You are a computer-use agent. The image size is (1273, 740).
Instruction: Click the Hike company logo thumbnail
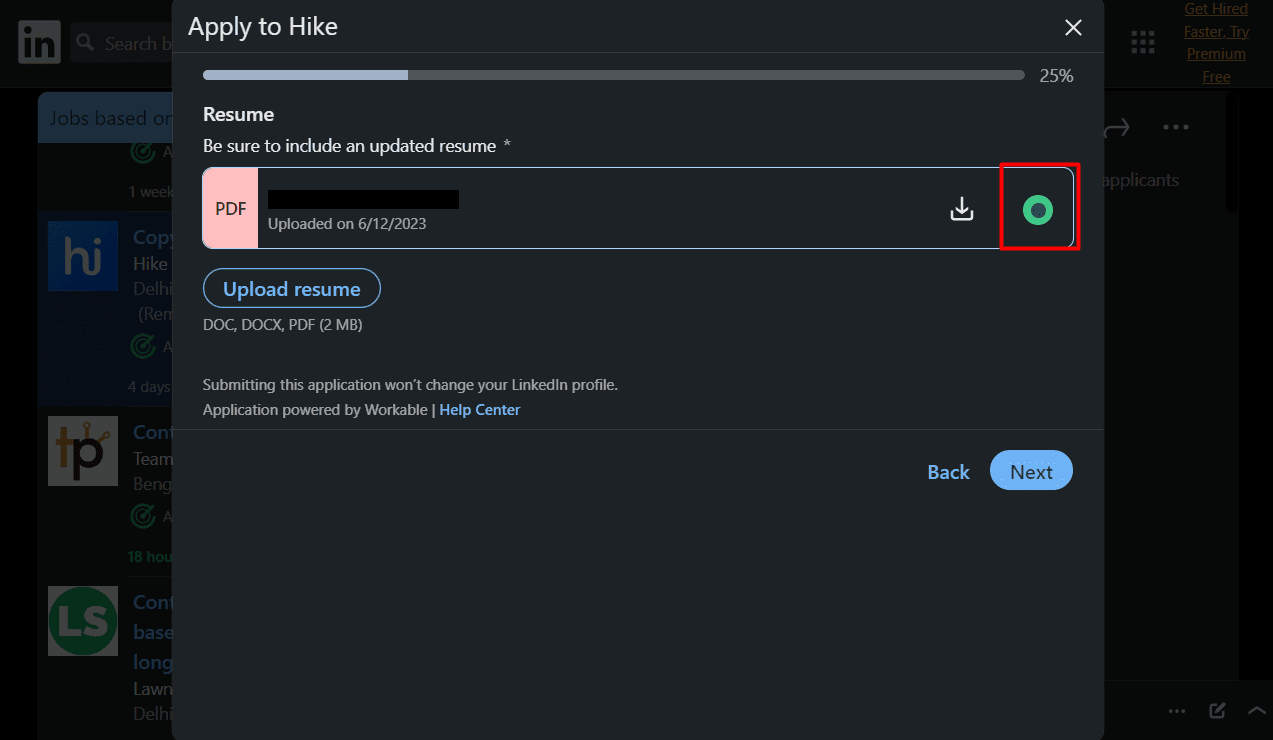click(83, 256)
